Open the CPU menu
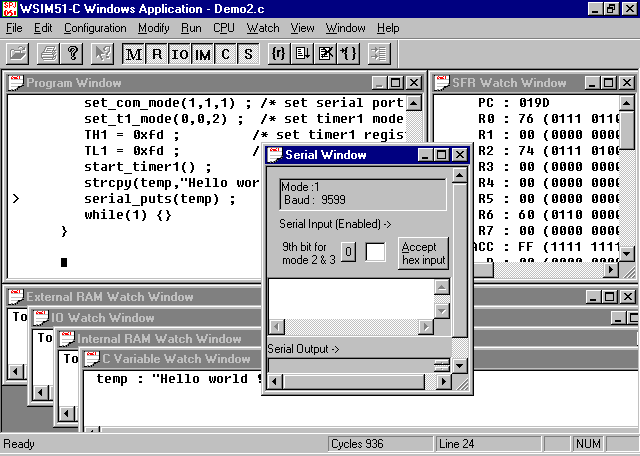This screenshot has height=456, width=640. [224, 28]
